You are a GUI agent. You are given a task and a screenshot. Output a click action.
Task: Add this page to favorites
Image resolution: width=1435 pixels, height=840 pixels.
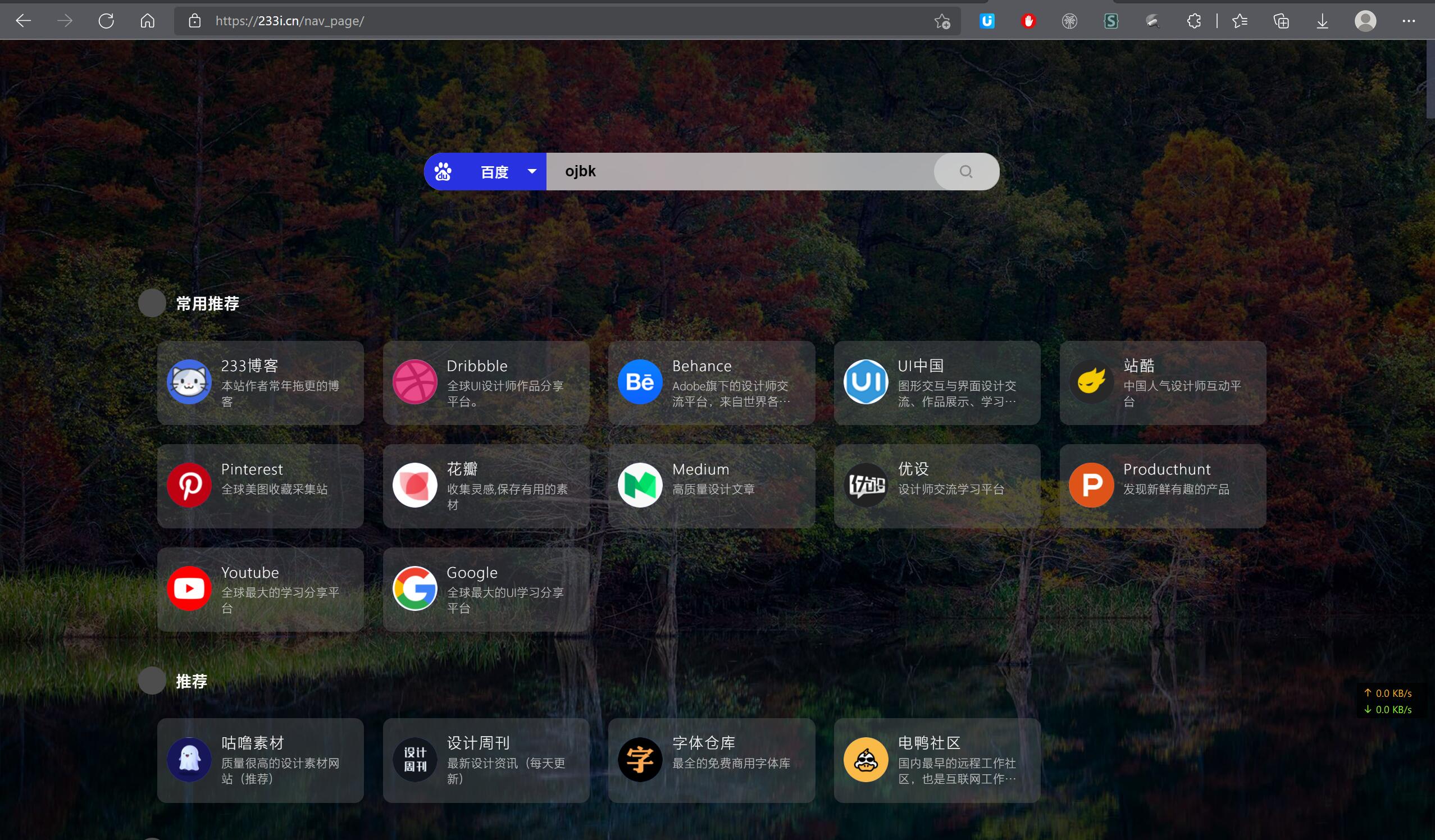click(942, 21)
